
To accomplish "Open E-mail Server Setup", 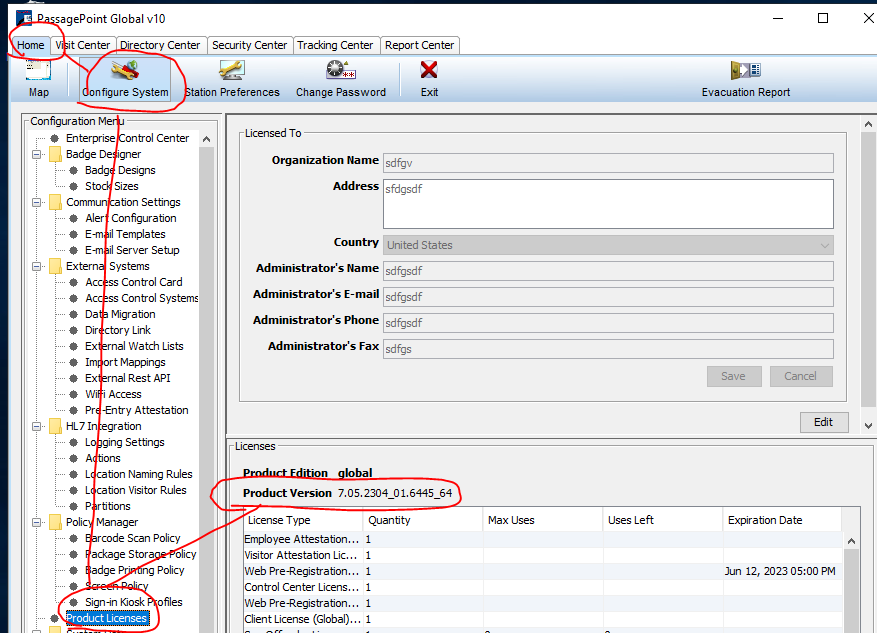I will pyautogui.click(x=132, y=251).
